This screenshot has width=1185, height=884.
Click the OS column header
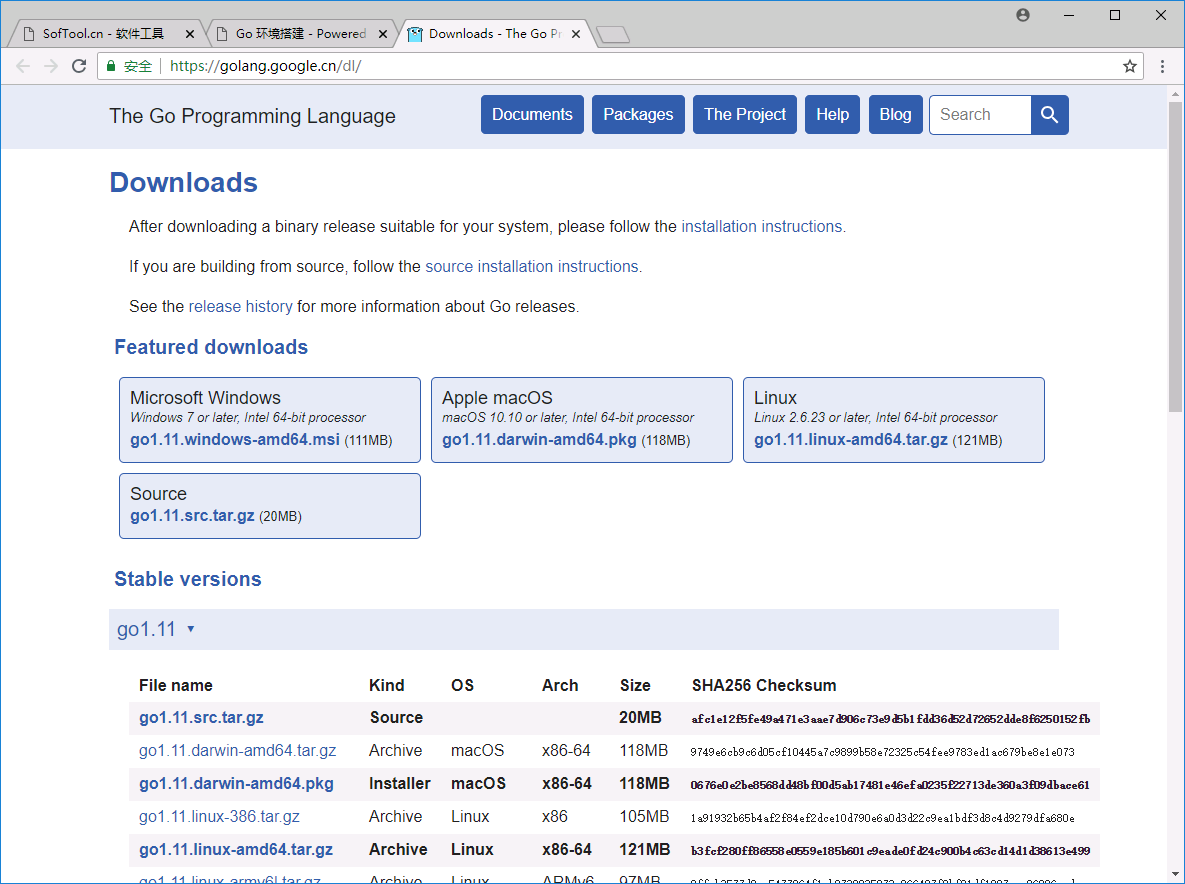pyautogui.click(x=463, y=685)
